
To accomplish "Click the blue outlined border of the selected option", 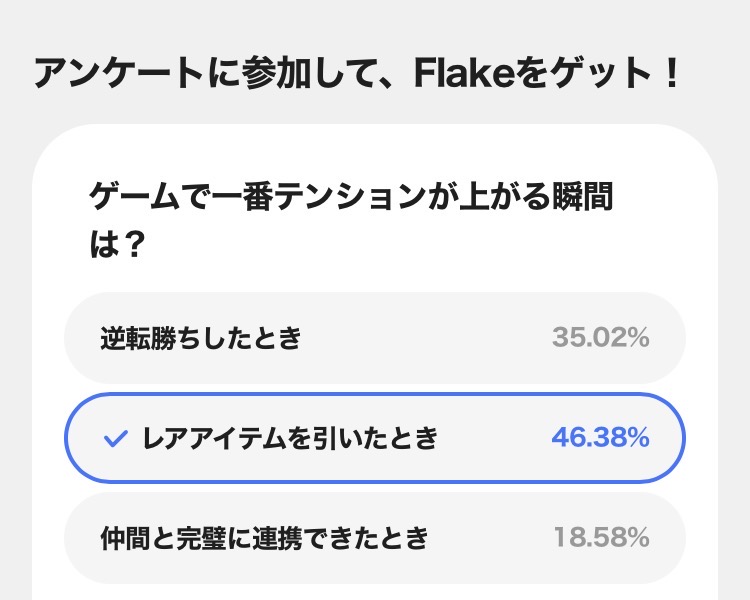I will pos(375,395).
